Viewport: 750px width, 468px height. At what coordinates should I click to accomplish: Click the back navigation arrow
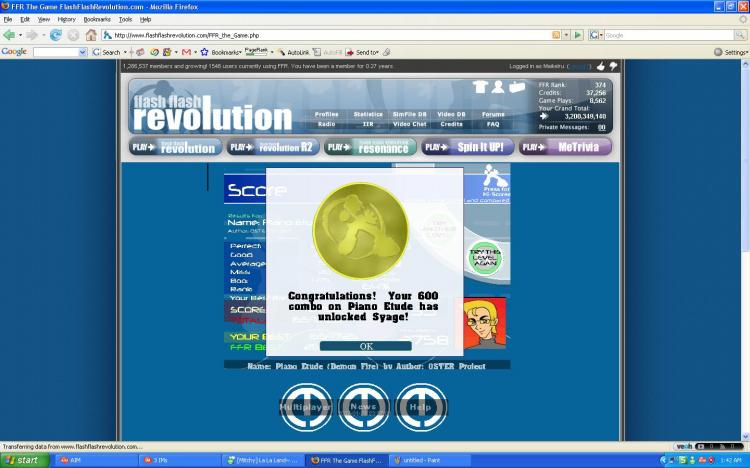click(9, 35)
